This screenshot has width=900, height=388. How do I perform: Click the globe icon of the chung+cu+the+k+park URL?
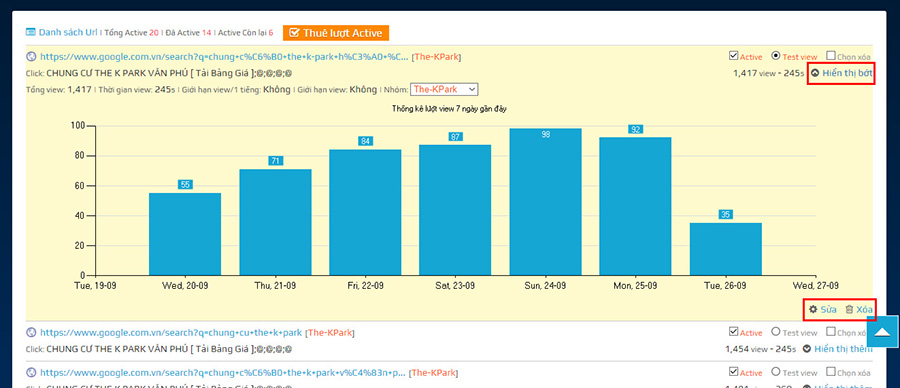click(31, 332)
